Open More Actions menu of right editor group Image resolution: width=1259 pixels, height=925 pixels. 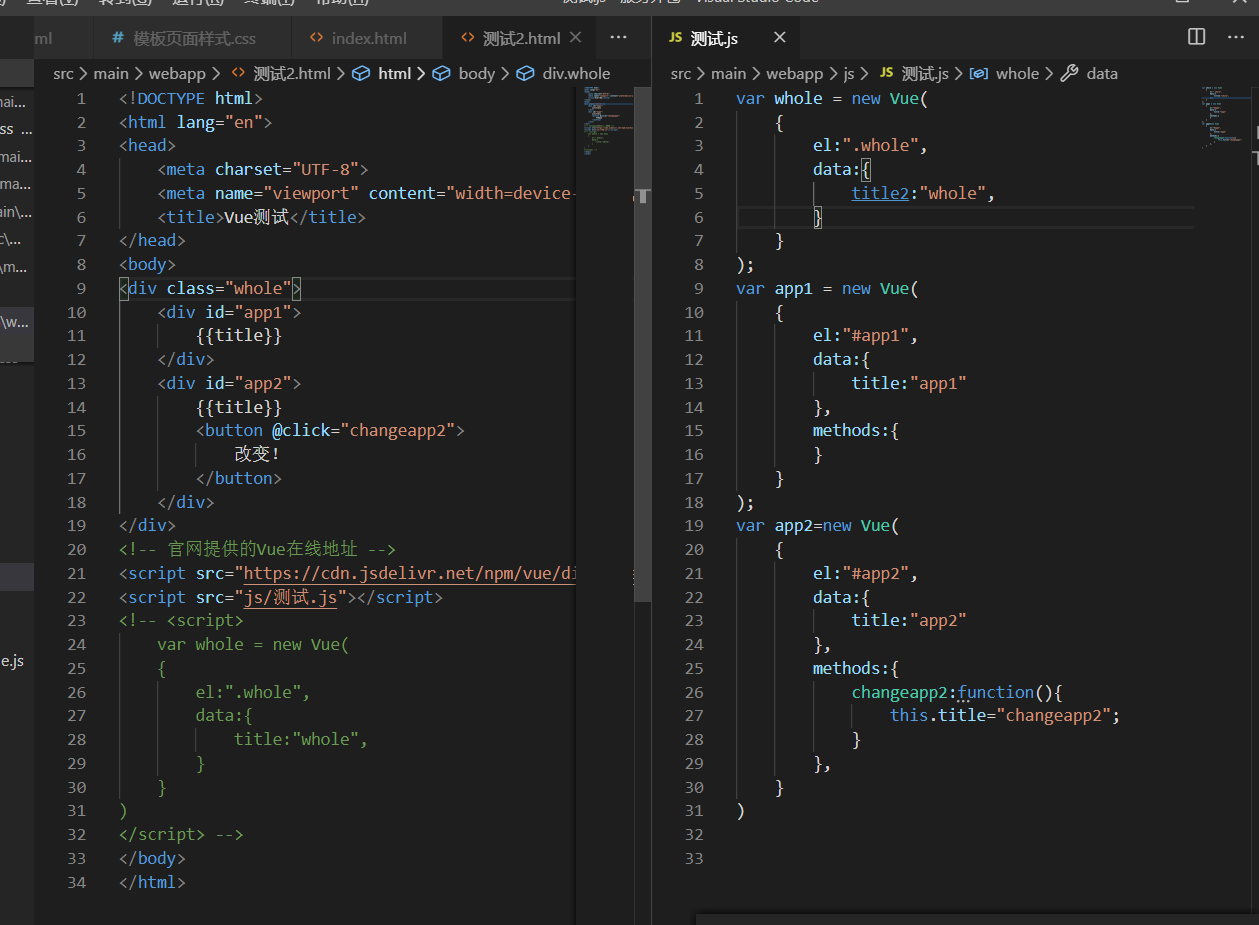tap(1235, 37)
